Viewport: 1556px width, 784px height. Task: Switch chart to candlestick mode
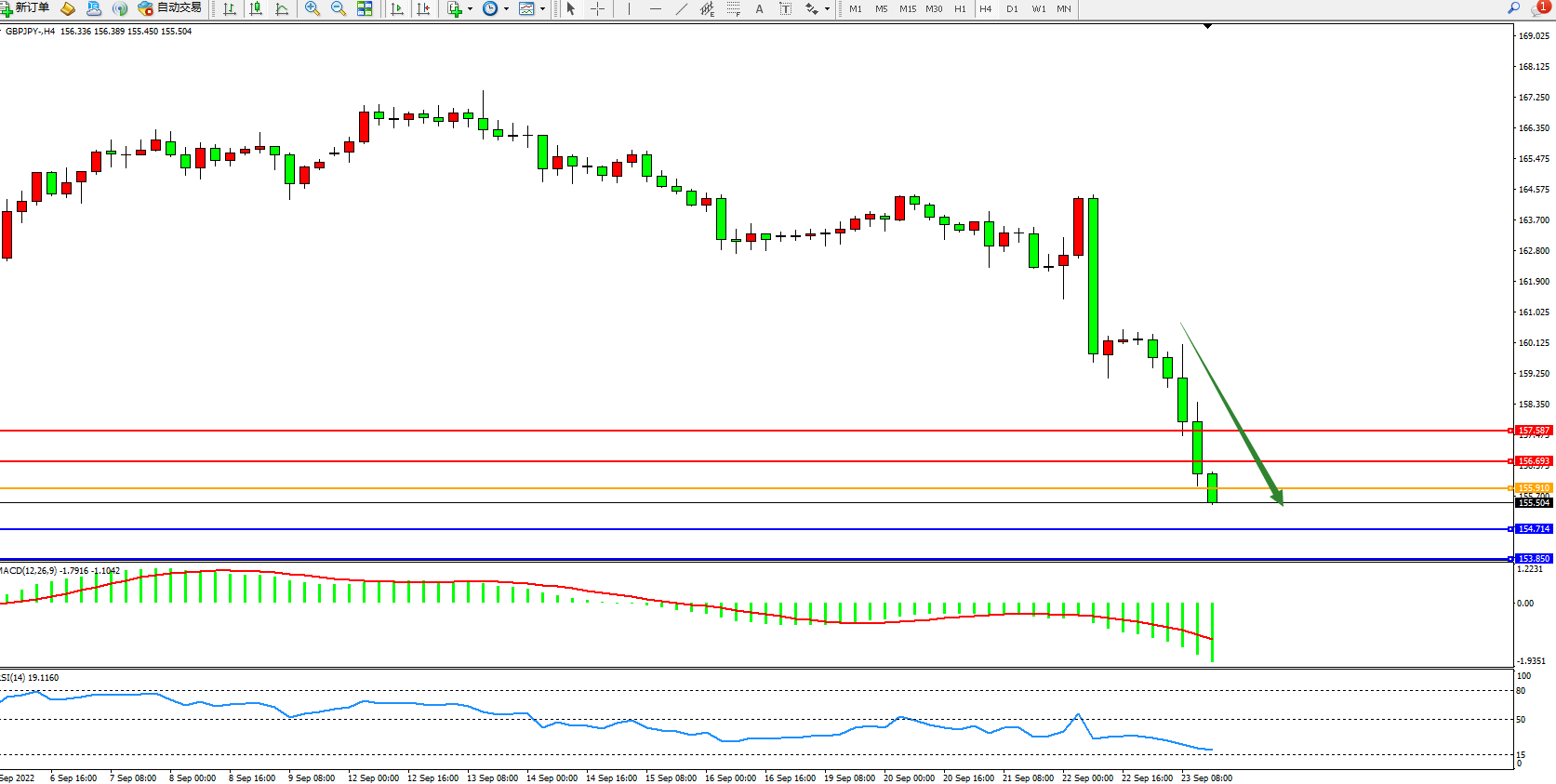coord(256,8)
